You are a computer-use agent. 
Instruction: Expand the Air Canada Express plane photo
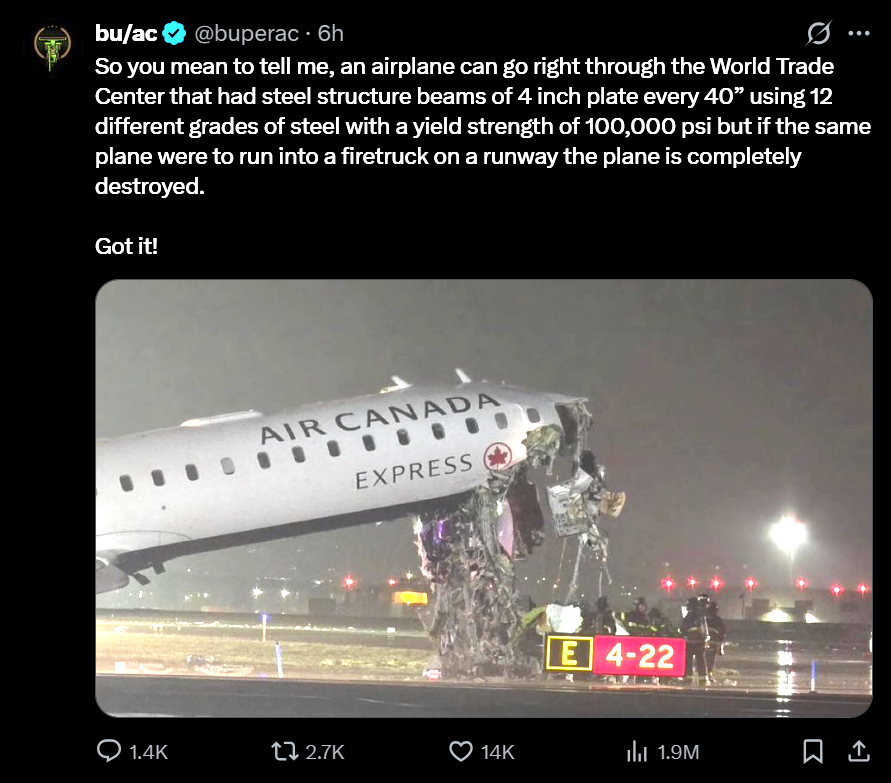click(x=484, y=498)
